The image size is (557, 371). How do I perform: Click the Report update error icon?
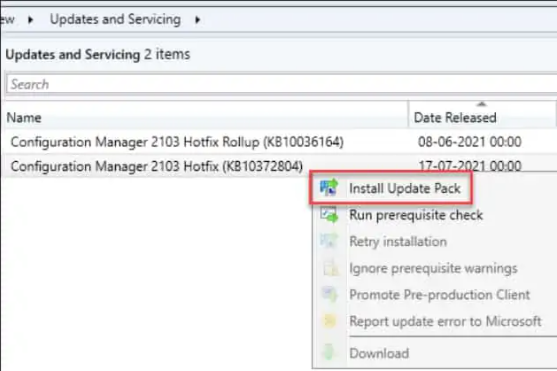(330, 321)
